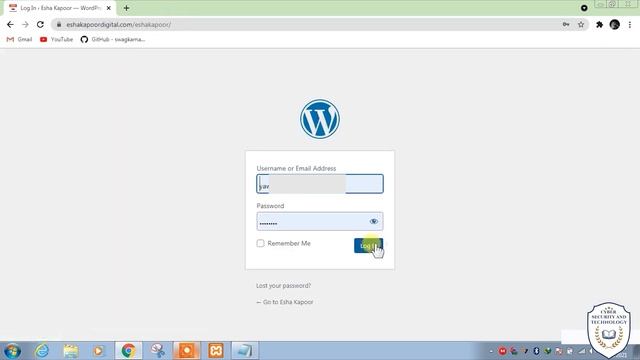Click the volume speaker tray icon

[591, 351]
